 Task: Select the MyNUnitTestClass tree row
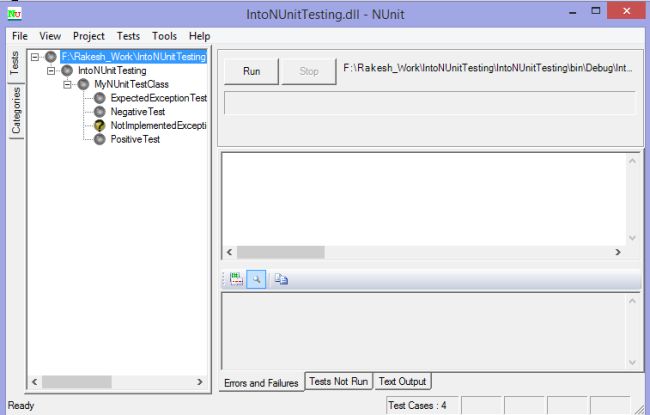point(131,84)
